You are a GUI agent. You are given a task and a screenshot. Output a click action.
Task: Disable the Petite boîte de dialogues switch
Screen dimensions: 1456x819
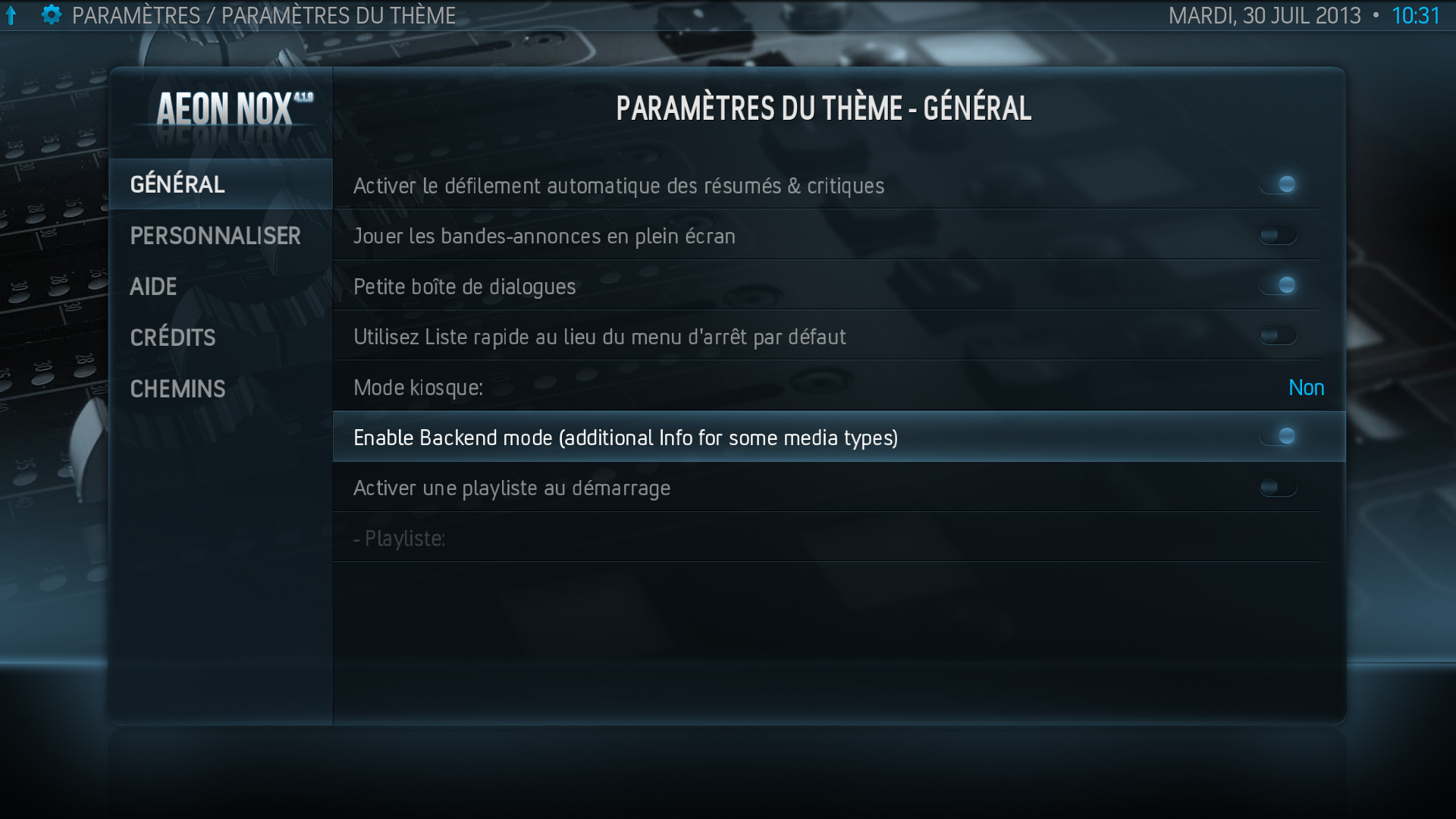pos(1279,285)
